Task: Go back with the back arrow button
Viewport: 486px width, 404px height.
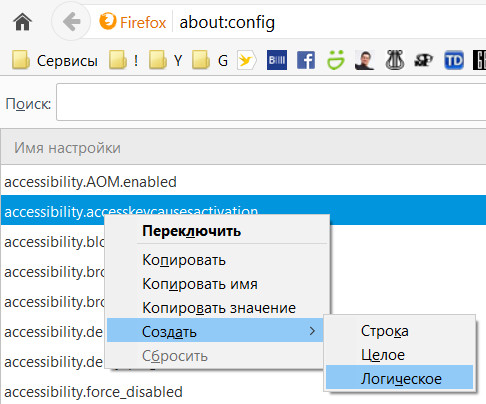Action: (71, 22)
